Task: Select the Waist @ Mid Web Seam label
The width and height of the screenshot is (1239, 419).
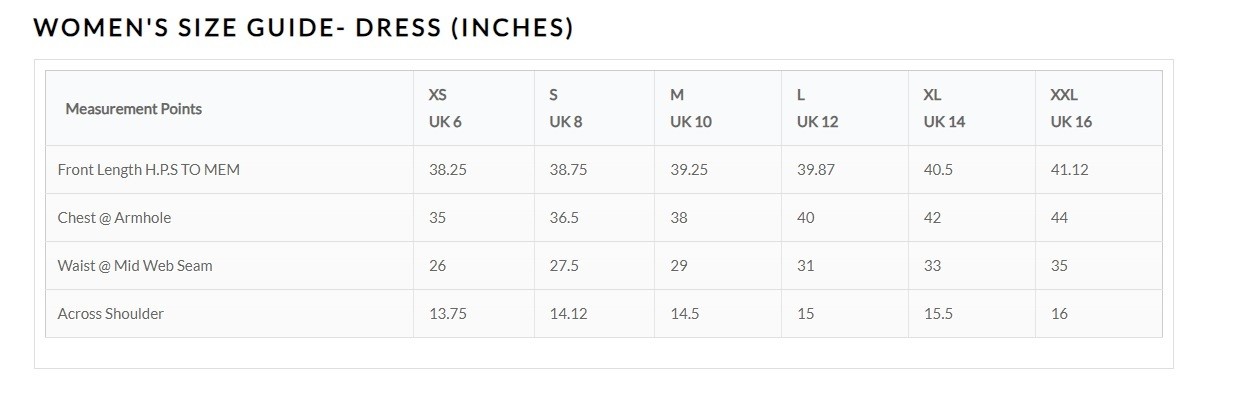Action: (135, 266)
